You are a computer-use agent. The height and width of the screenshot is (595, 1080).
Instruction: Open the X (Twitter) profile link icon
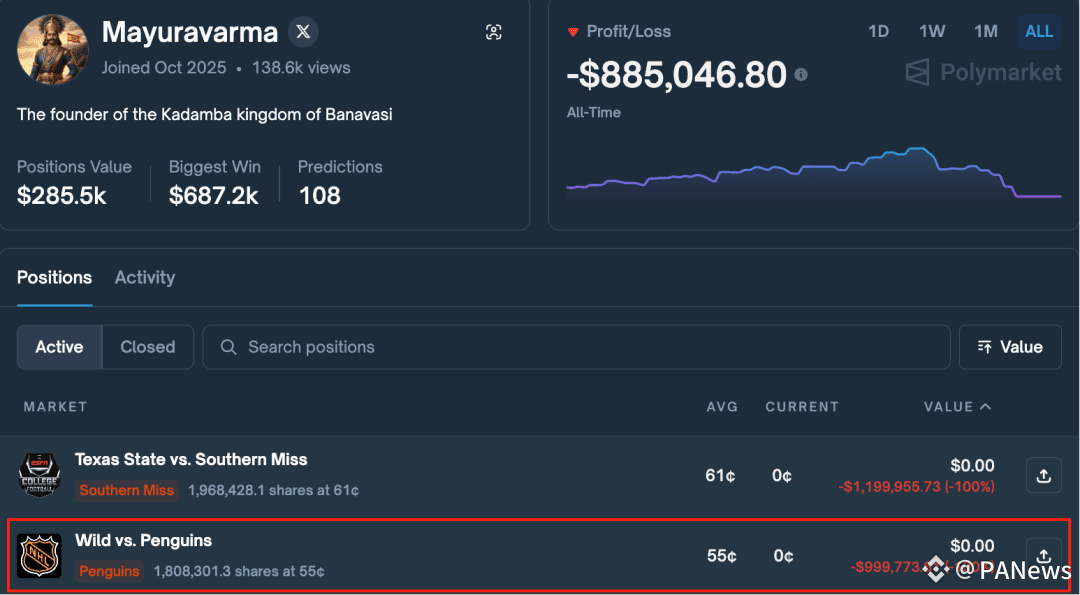coord(303,32)
